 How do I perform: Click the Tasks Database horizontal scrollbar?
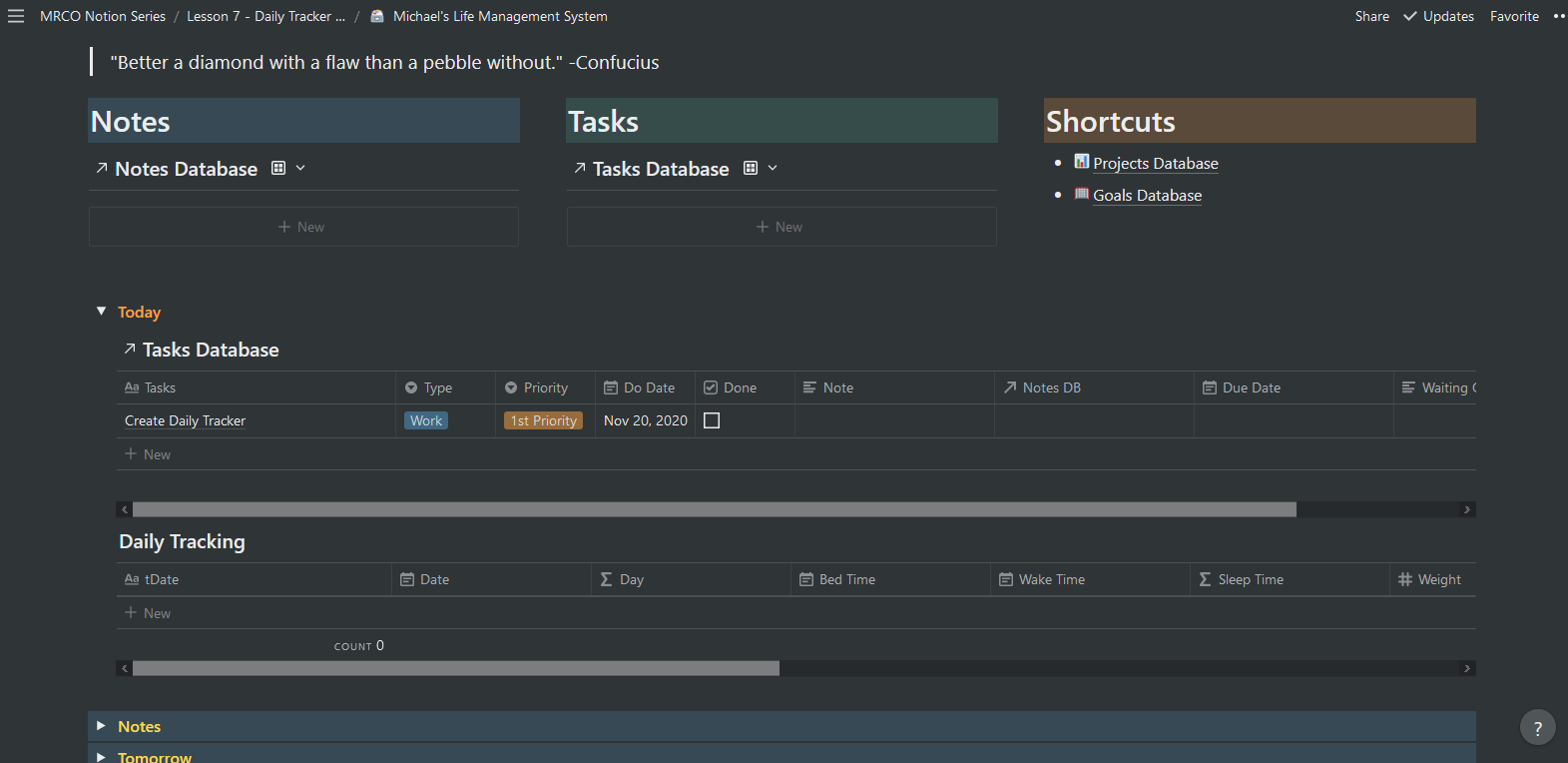pyautogui.click(x=714, y=509)
